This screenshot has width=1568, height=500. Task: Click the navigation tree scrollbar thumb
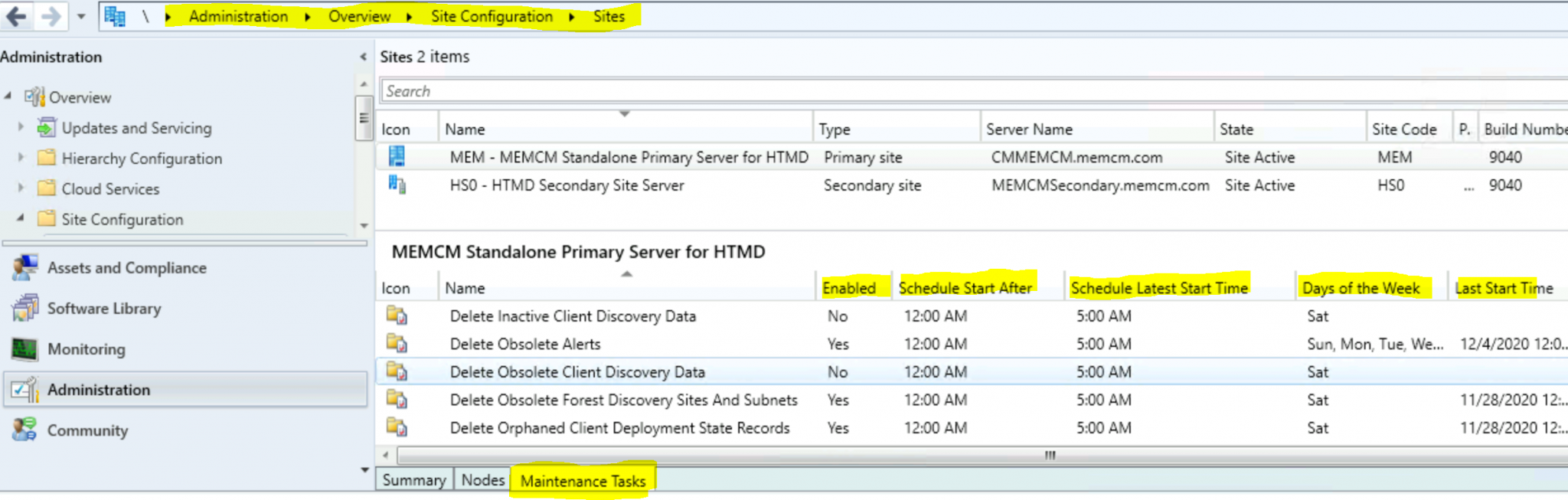coord(364,117)
